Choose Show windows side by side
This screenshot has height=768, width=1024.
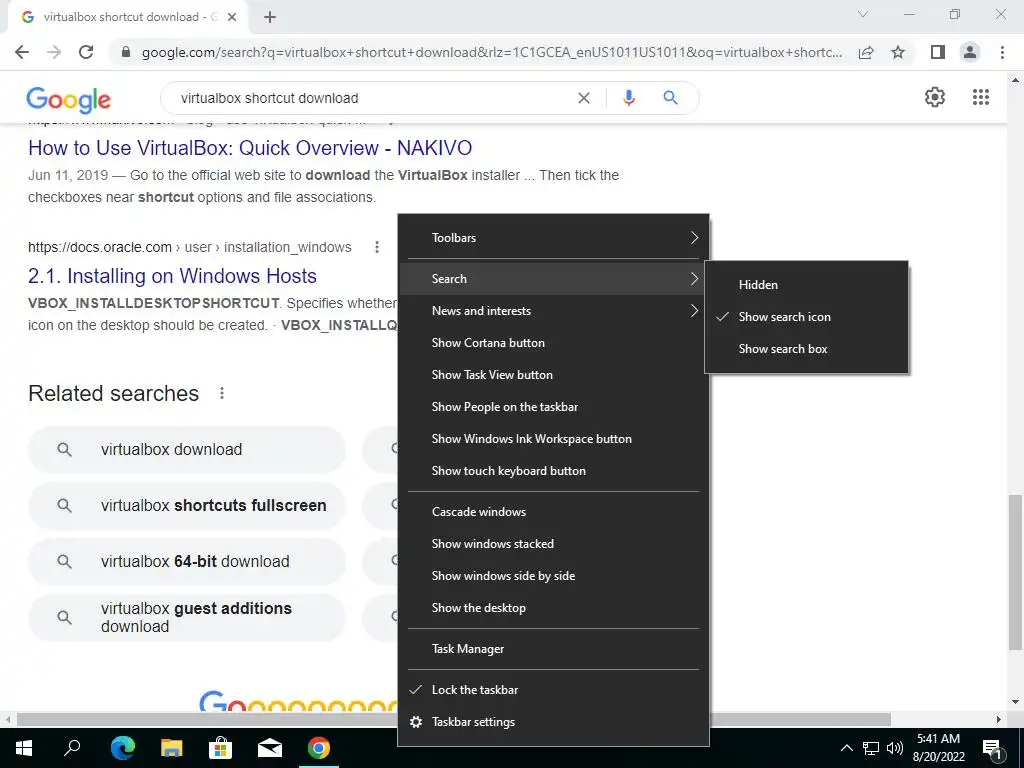[553, 576]
